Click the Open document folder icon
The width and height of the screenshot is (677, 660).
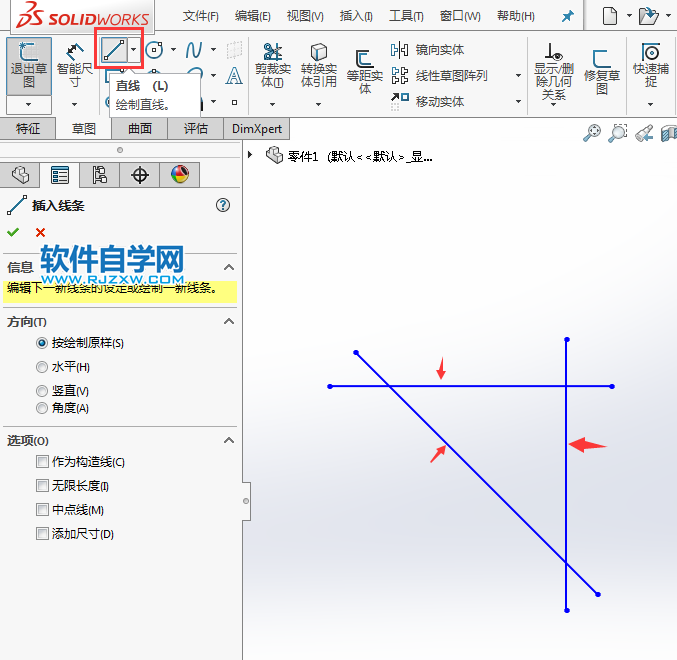click(x=649, y=16)
